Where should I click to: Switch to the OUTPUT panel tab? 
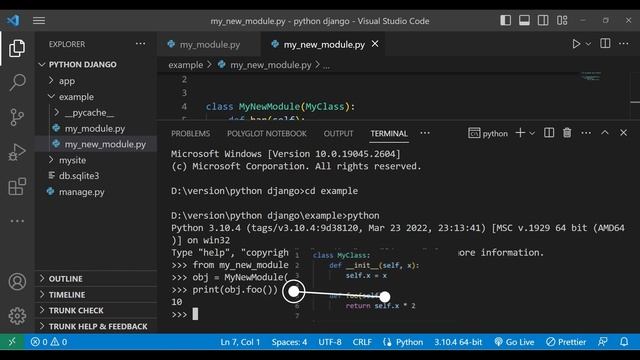[x=338, y=133]
